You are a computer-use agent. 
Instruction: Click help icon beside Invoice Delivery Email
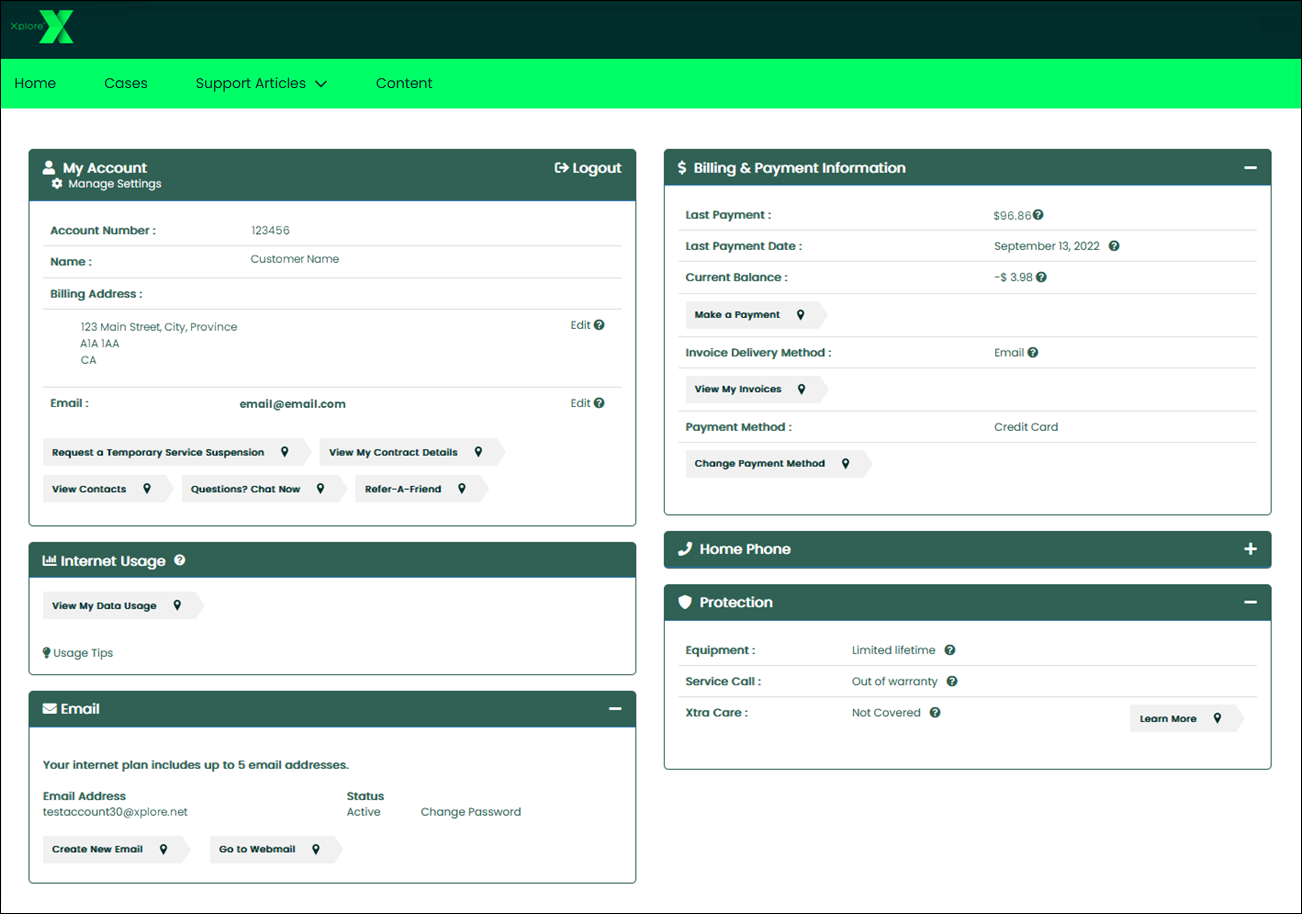click(1033, 353)
